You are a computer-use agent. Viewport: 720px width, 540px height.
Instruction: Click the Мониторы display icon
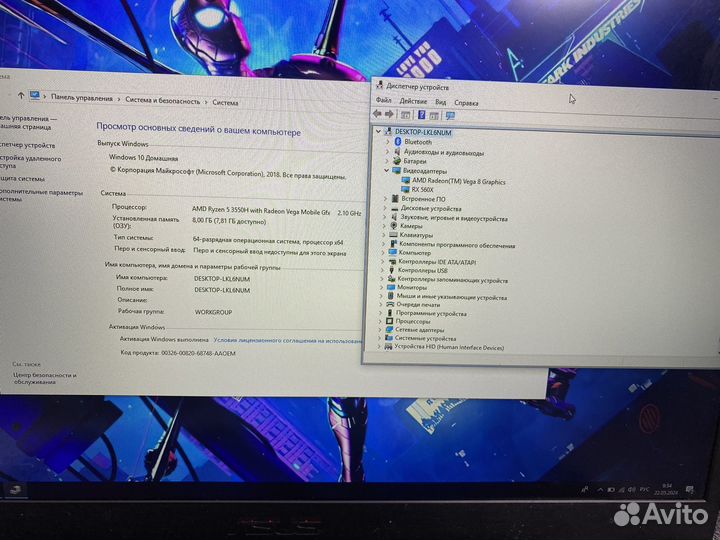tap(391, 287)
